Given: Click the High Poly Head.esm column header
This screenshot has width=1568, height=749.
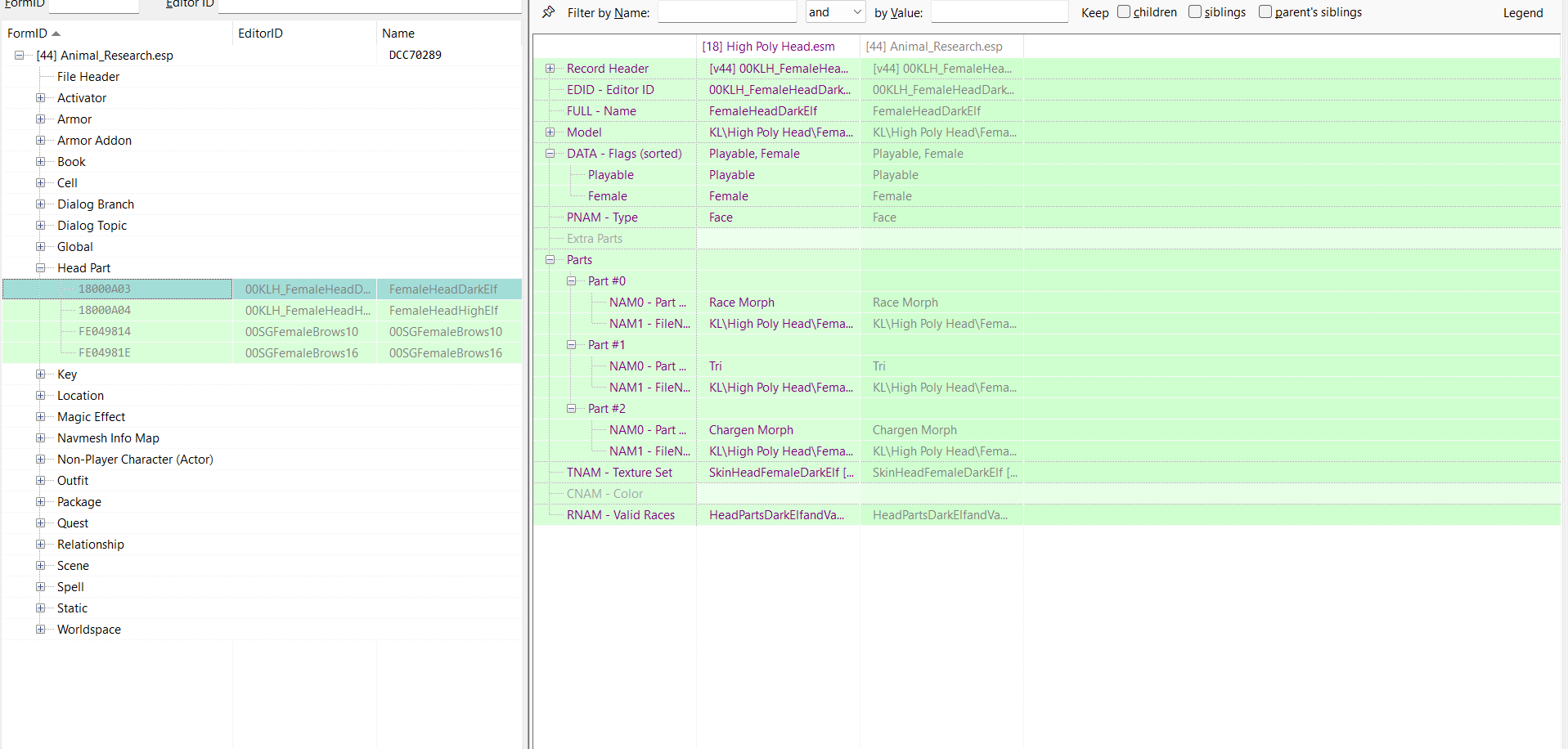Looking at the screenshot, I should 778,47.
